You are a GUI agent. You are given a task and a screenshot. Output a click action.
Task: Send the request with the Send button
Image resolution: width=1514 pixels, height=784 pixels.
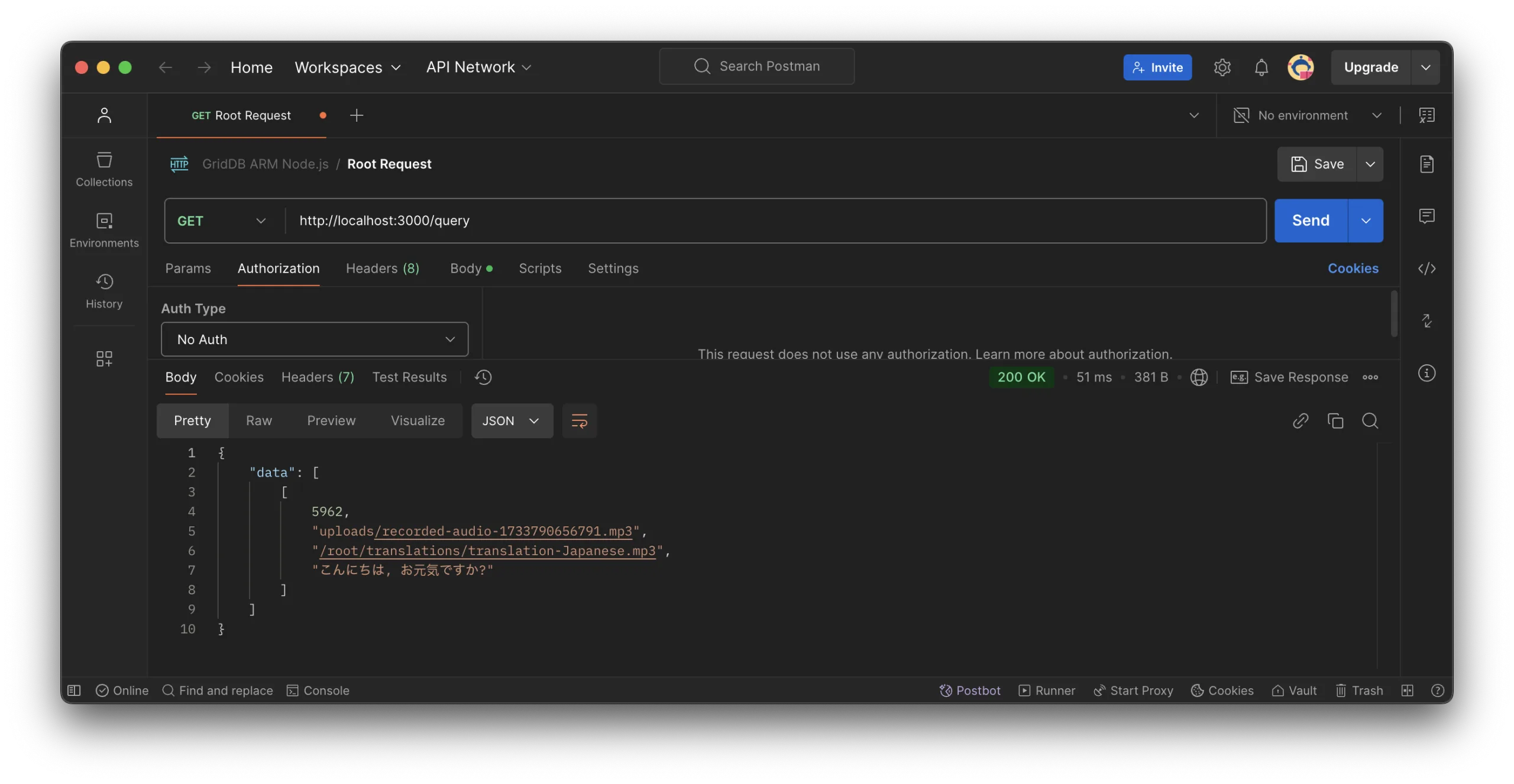point(1311,221)
